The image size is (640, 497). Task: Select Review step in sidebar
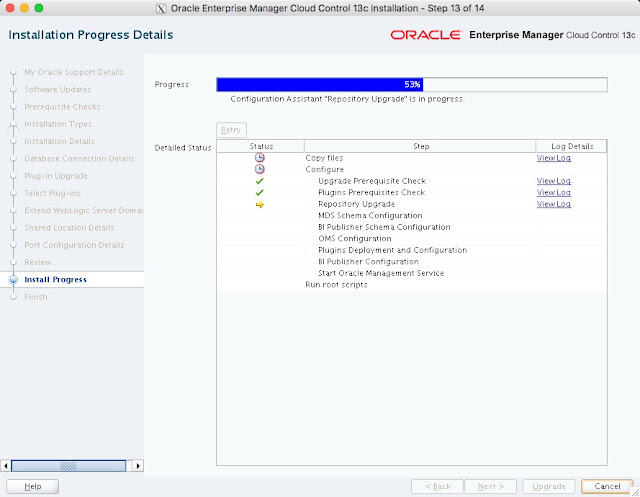pos(38,262)
